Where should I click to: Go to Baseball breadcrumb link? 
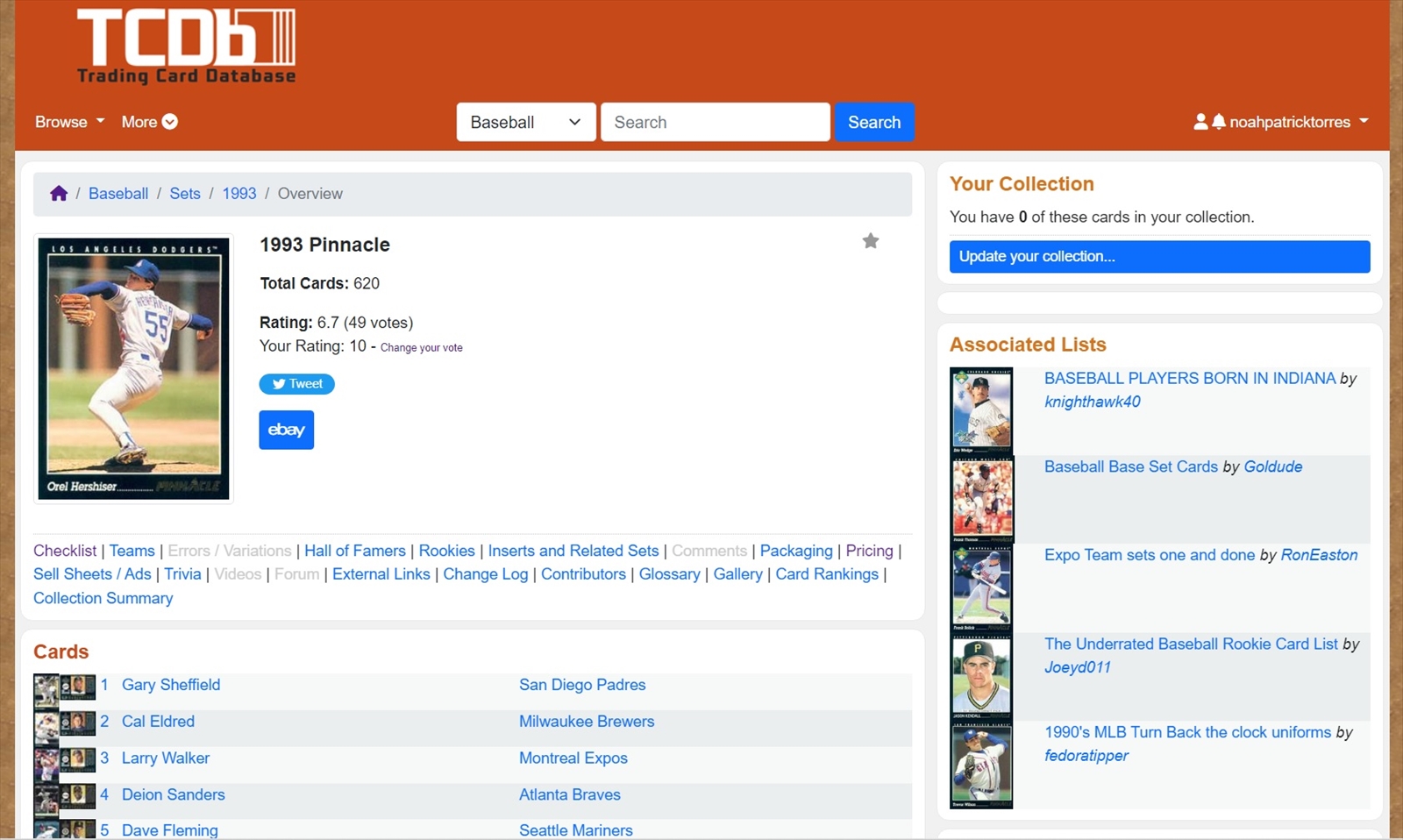point(118,194)
